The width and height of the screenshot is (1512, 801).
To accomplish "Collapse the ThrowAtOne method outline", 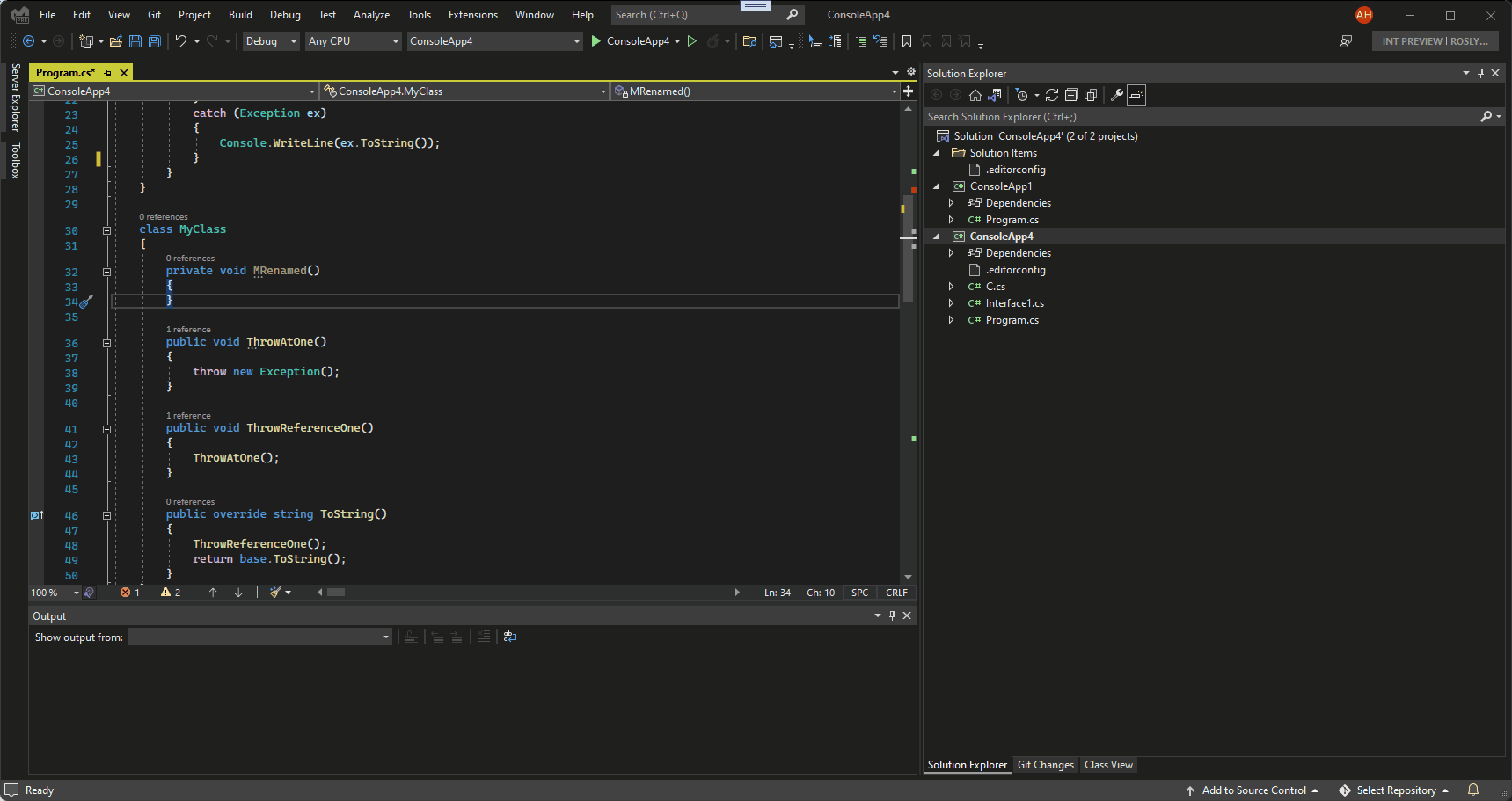I will (106, 343).
